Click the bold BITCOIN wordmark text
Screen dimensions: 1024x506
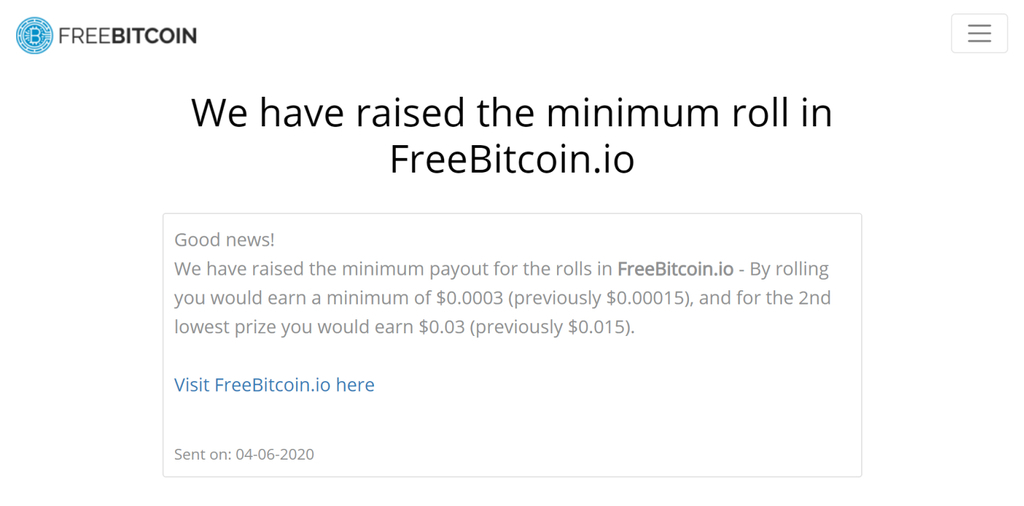pos(154,36)
